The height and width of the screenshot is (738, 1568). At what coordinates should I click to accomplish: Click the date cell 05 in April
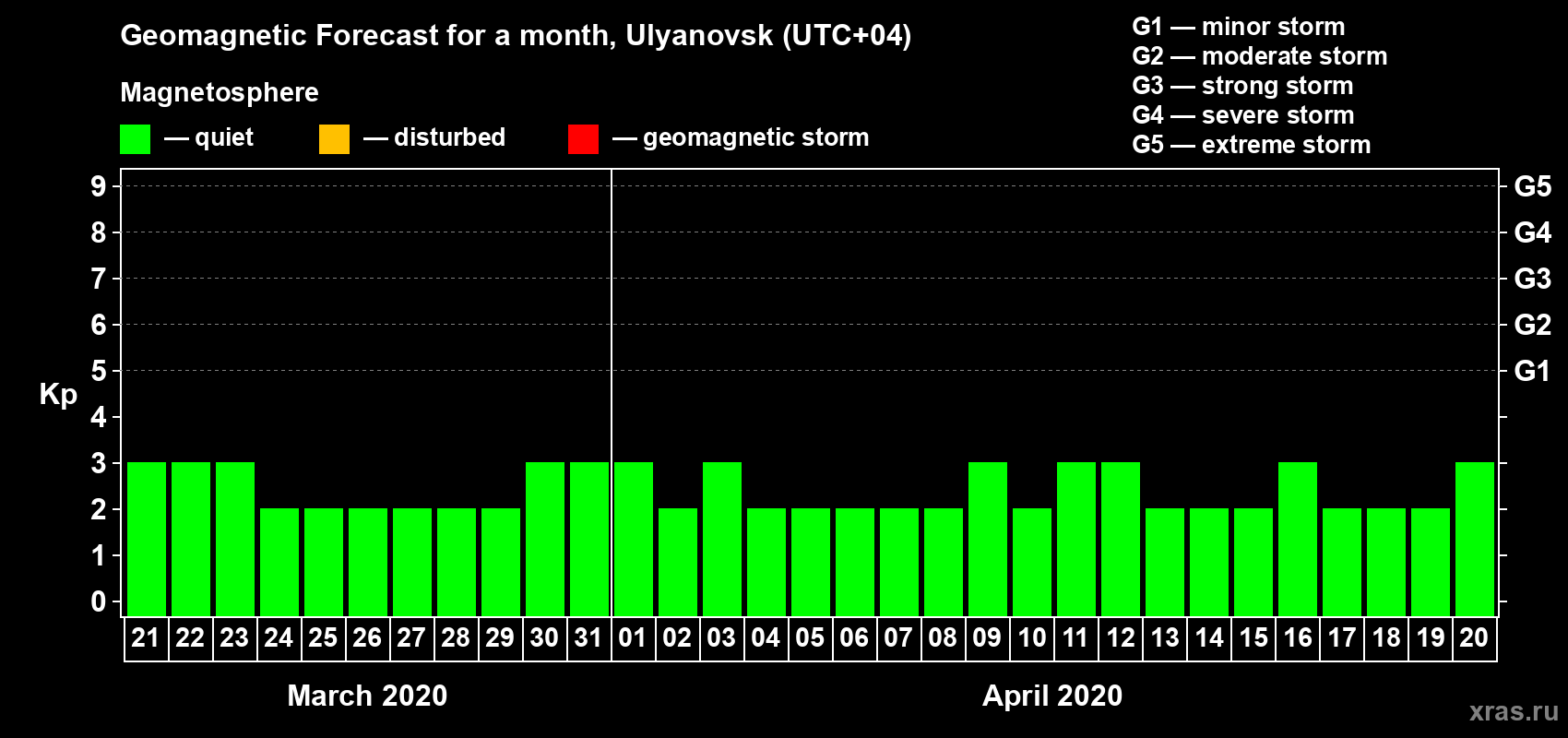pyautogui.click(x=811, y=638)
